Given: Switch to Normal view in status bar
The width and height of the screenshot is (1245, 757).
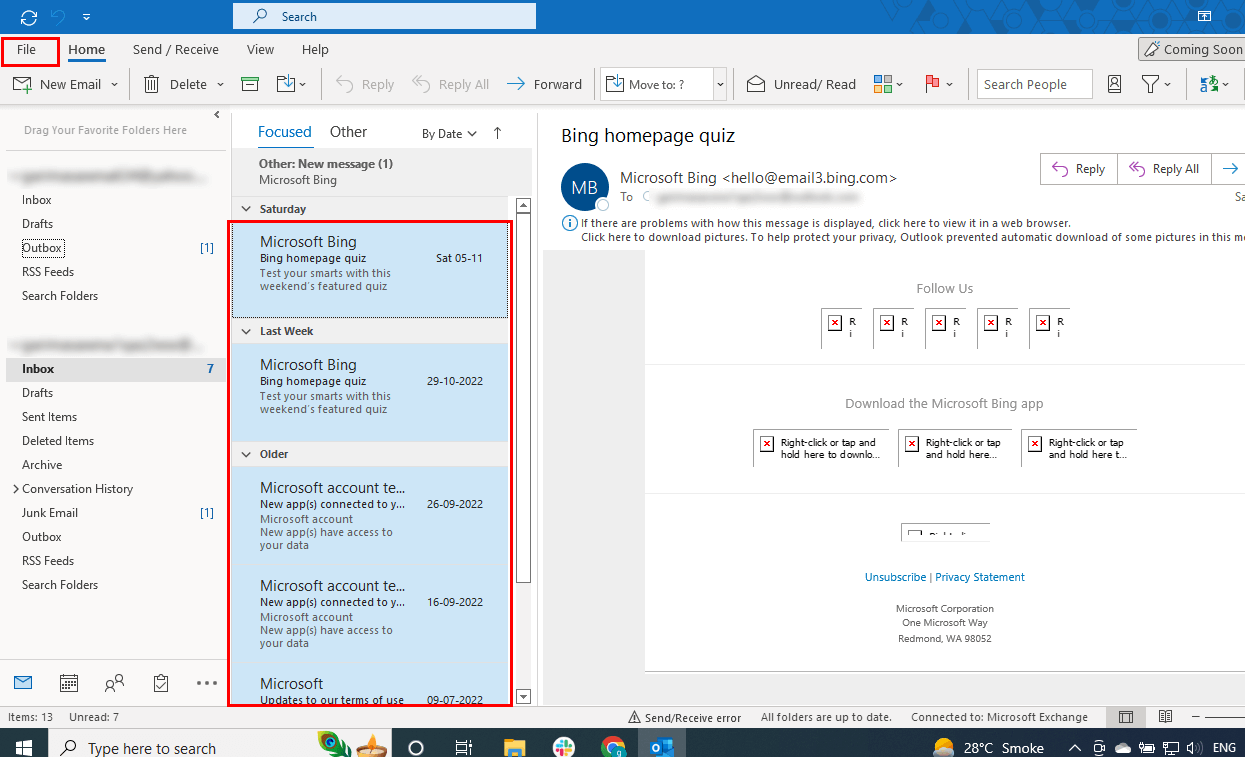Looking at the screenshot, I should 1126,717.
